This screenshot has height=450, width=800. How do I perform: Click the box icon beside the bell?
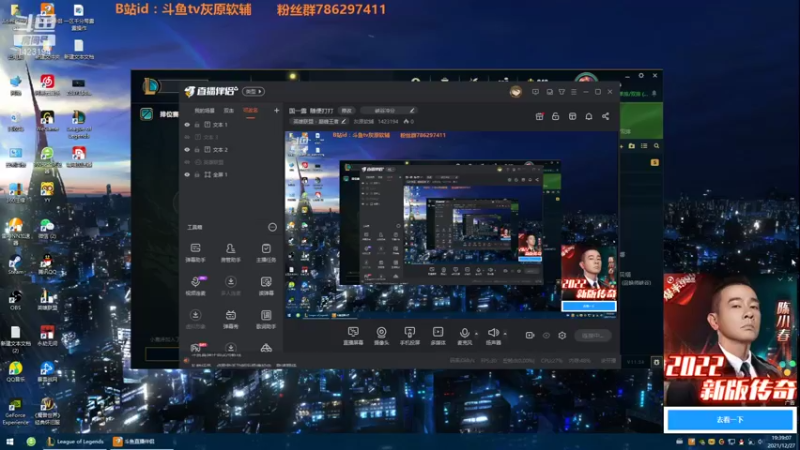tap(572, 116)
